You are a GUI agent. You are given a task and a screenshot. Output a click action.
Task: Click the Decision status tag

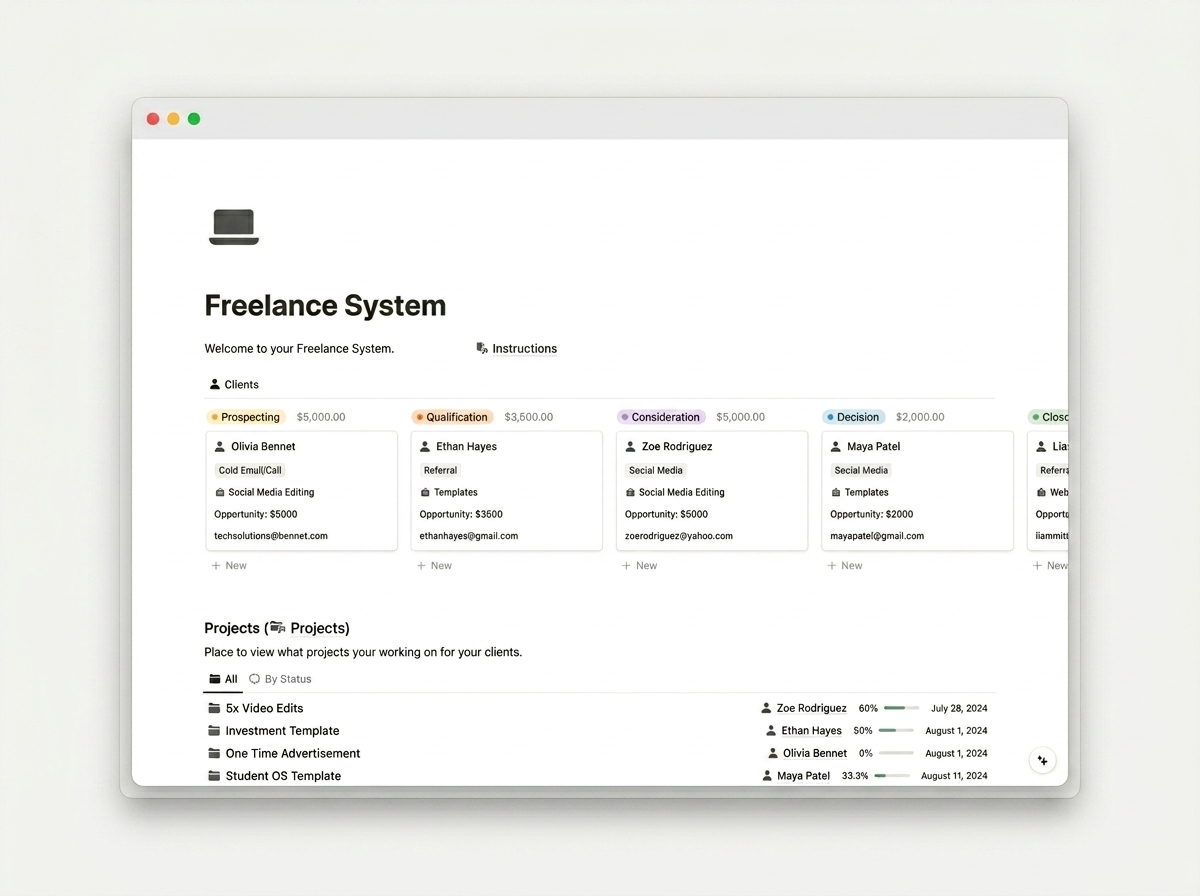point(854,417)
